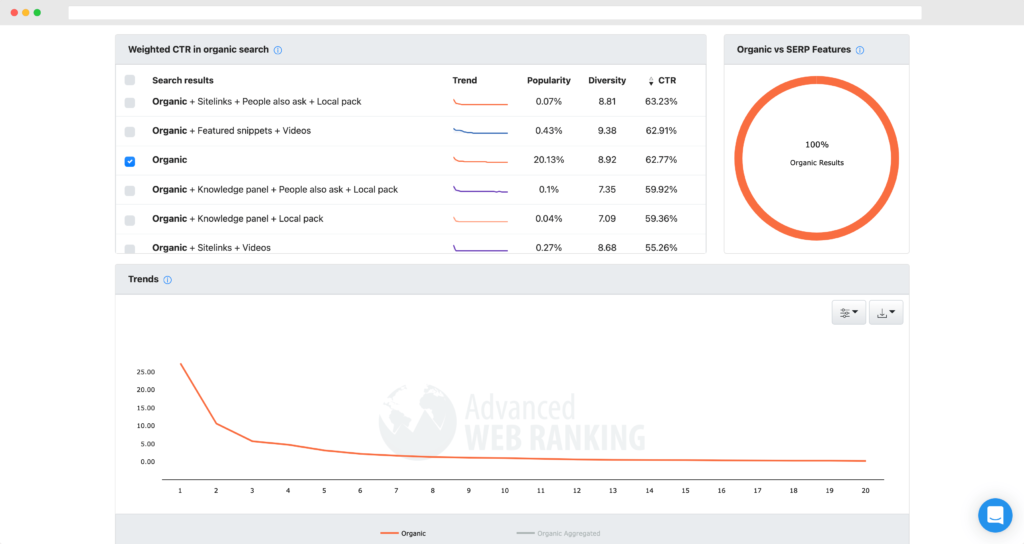1024x544 pixels.
Task: Click the 'Organic + Knowledge panel + Local pack' label
Action: pos(238,219)
